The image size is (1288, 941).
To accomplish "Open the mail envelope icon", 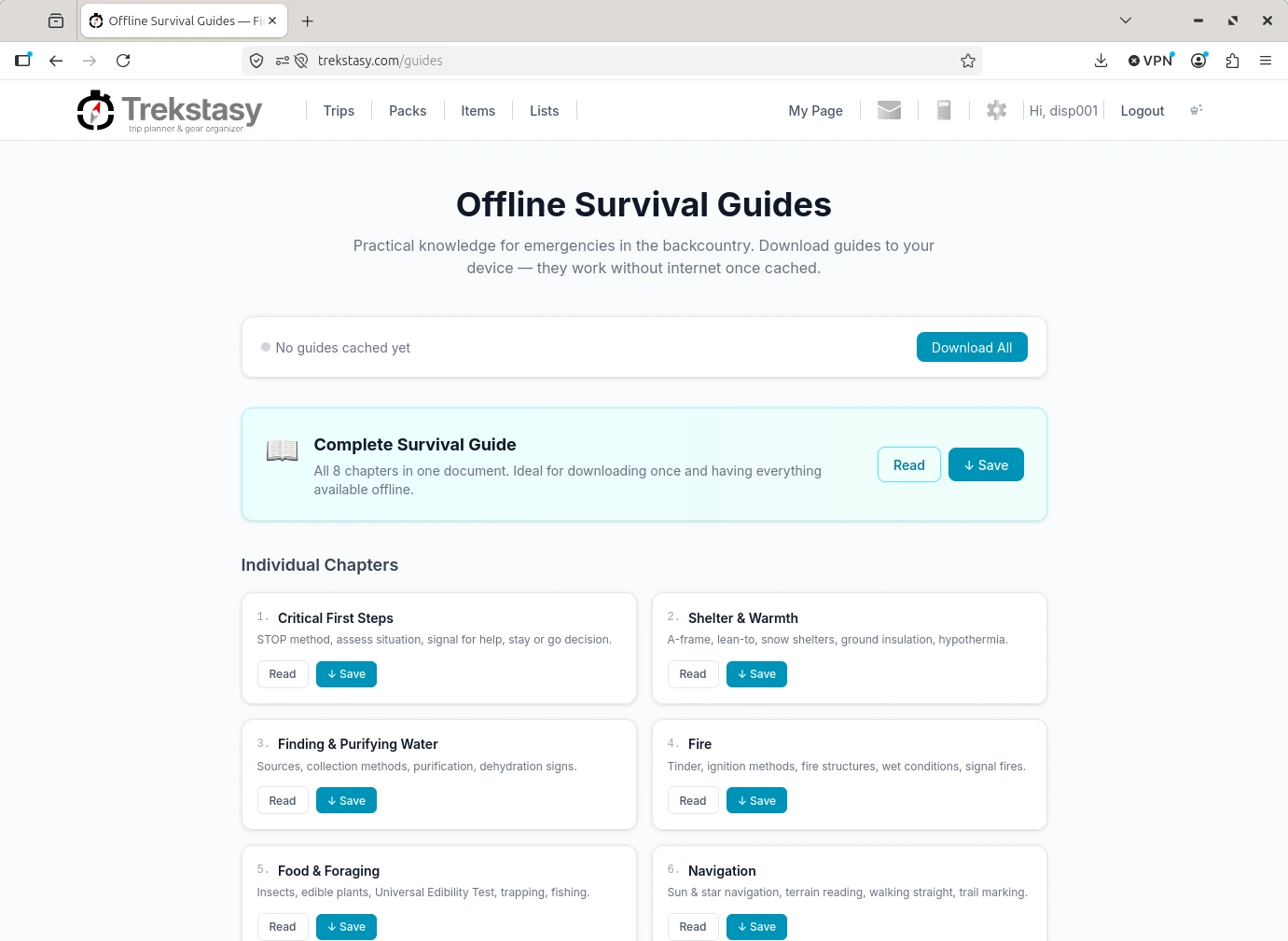I will point(889,110).
